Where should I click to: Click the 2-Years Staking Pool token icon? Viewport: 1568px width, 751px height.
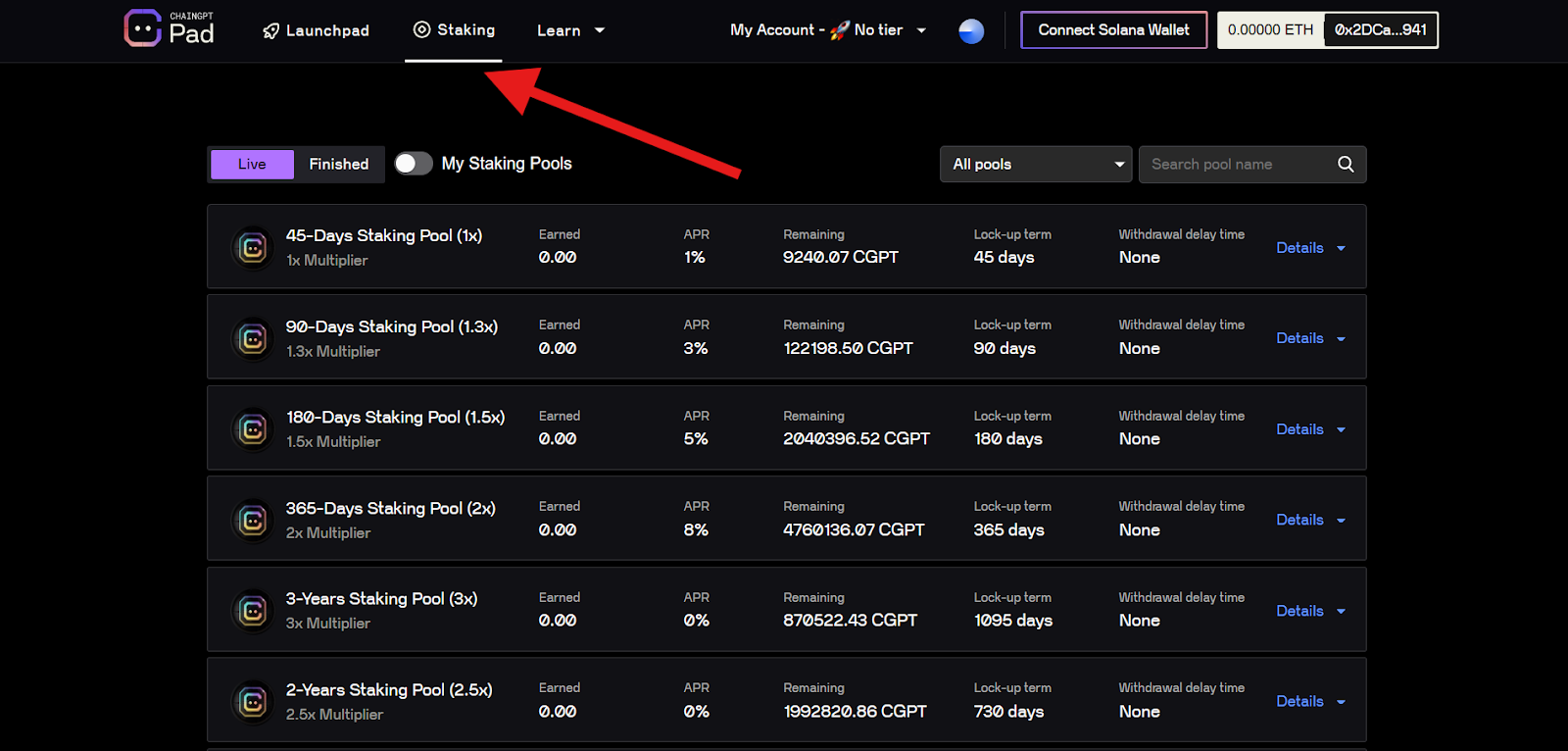[253, 702]
